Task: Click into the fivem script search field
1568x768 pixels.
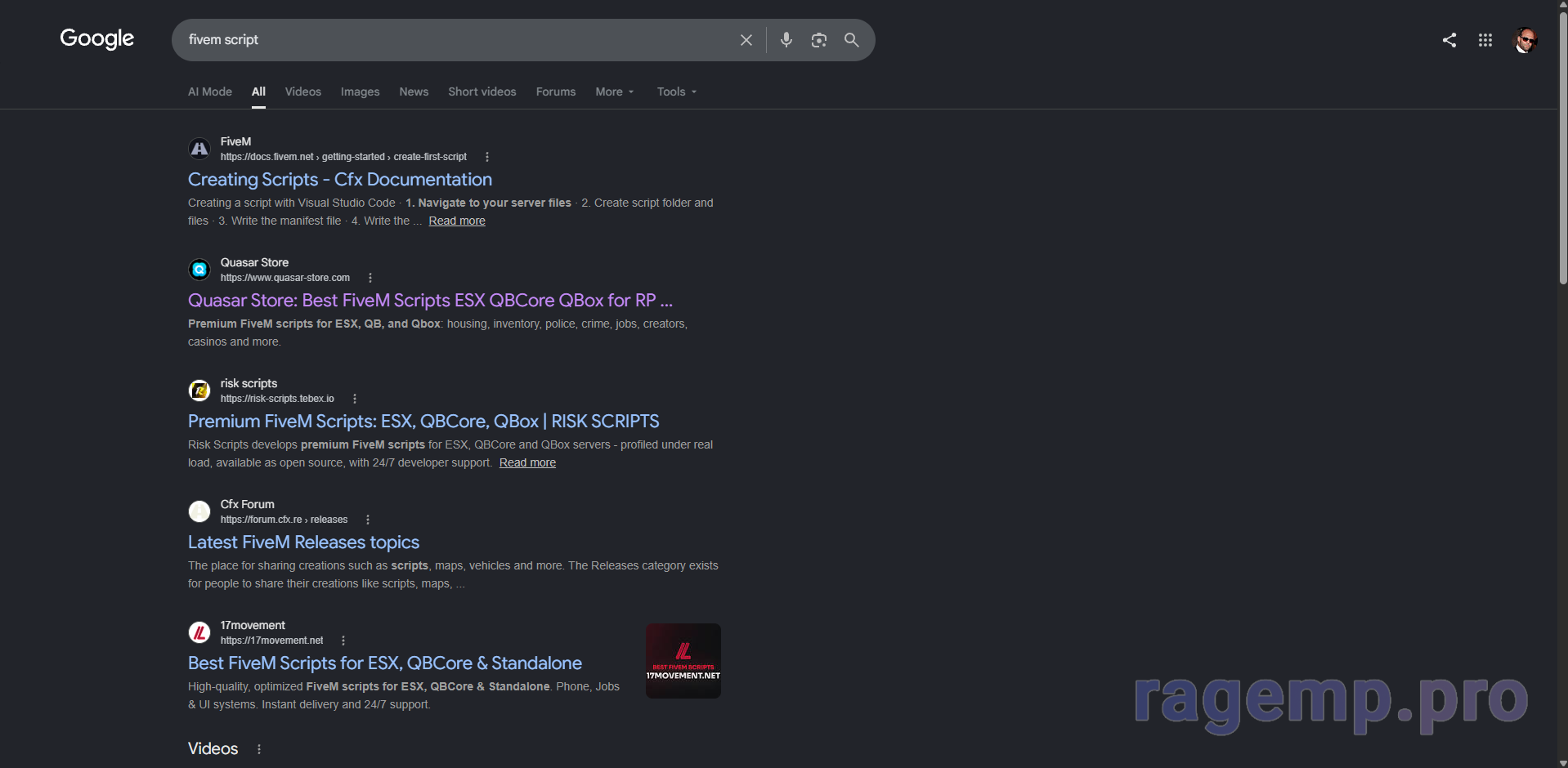Action: 454,40
